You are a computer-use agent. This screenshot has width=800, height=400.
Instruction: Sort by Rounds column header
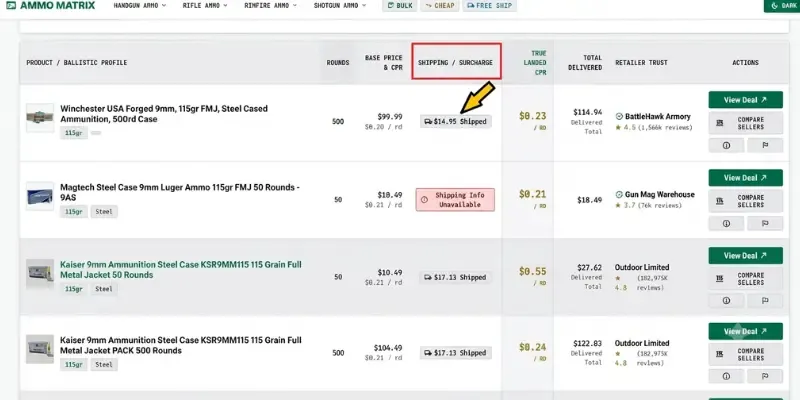(338, 63)
